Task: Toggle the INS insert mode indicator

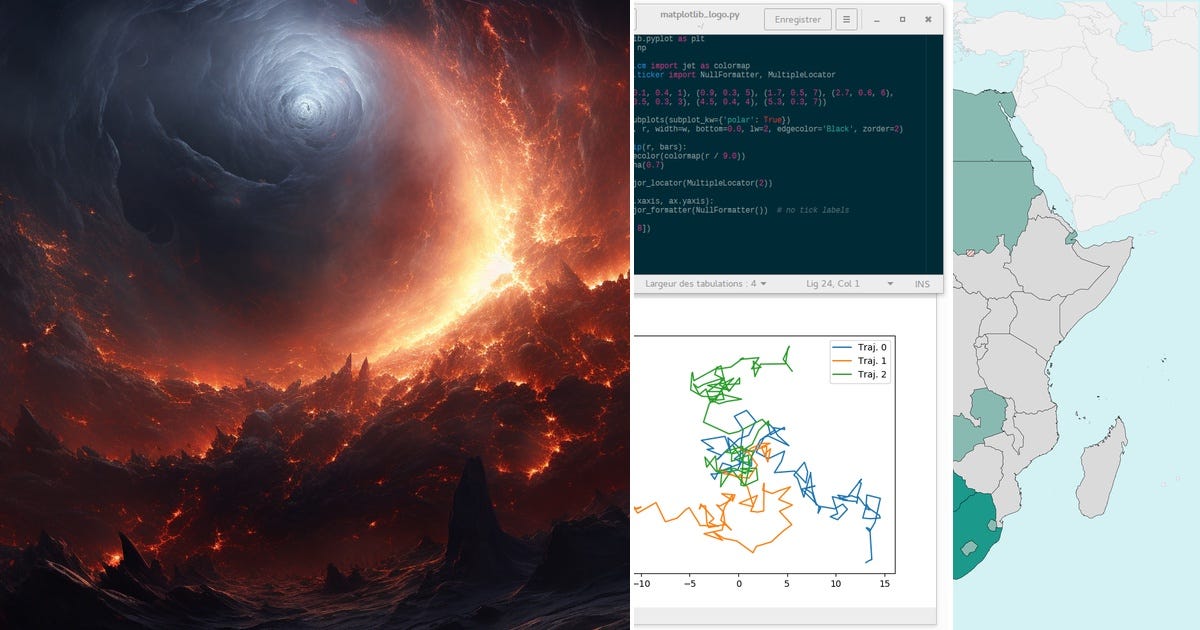Action: [921, 283]
